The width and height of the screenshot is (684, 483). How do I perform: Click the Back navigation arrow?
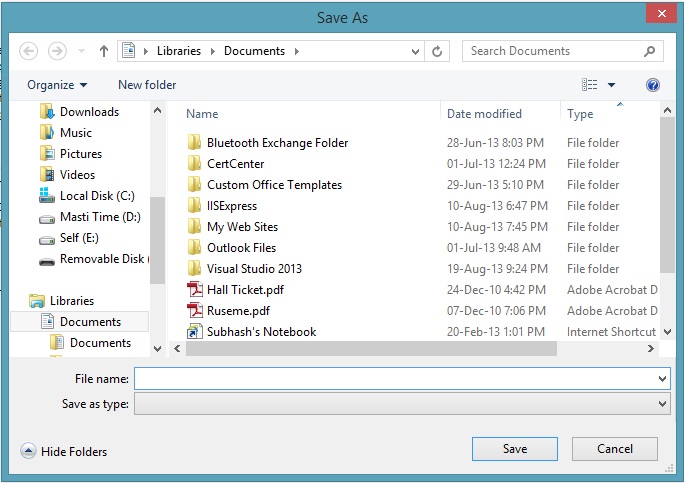point(29,51)
